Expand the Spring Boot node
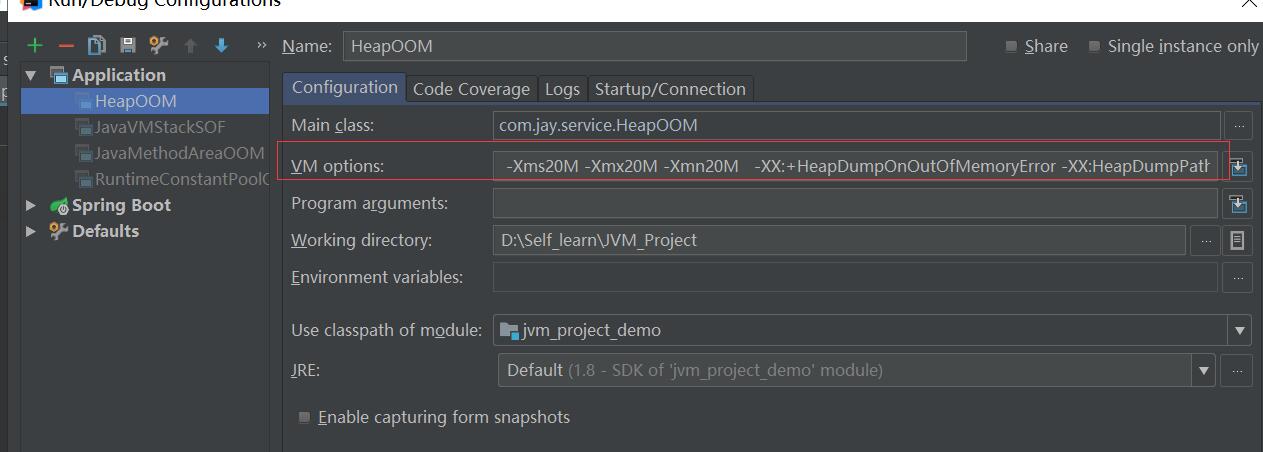The image size is (1263, 452). (x=31, y=205)
